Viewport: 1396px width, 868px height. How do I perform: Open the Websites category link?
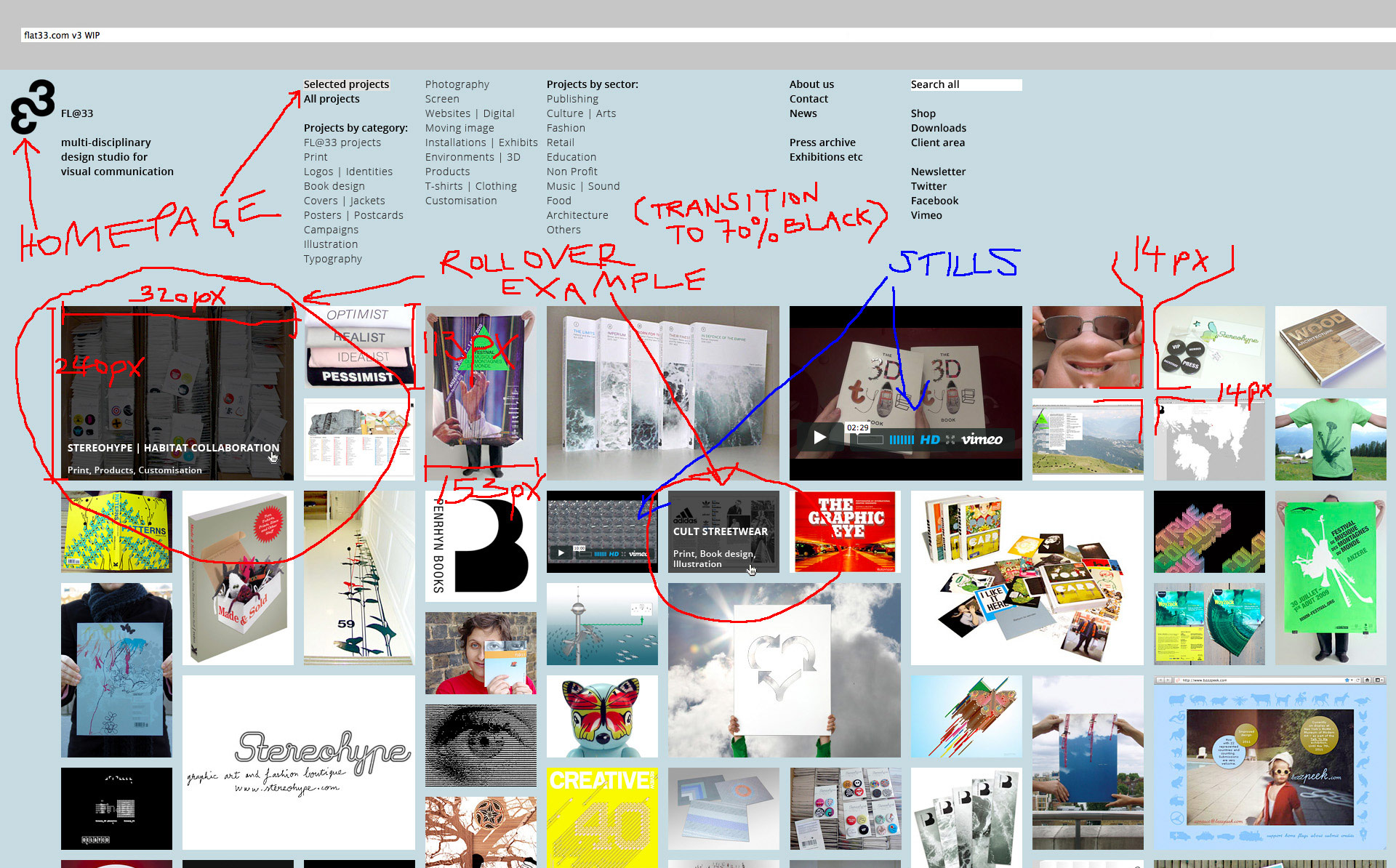tap(448, 113)
